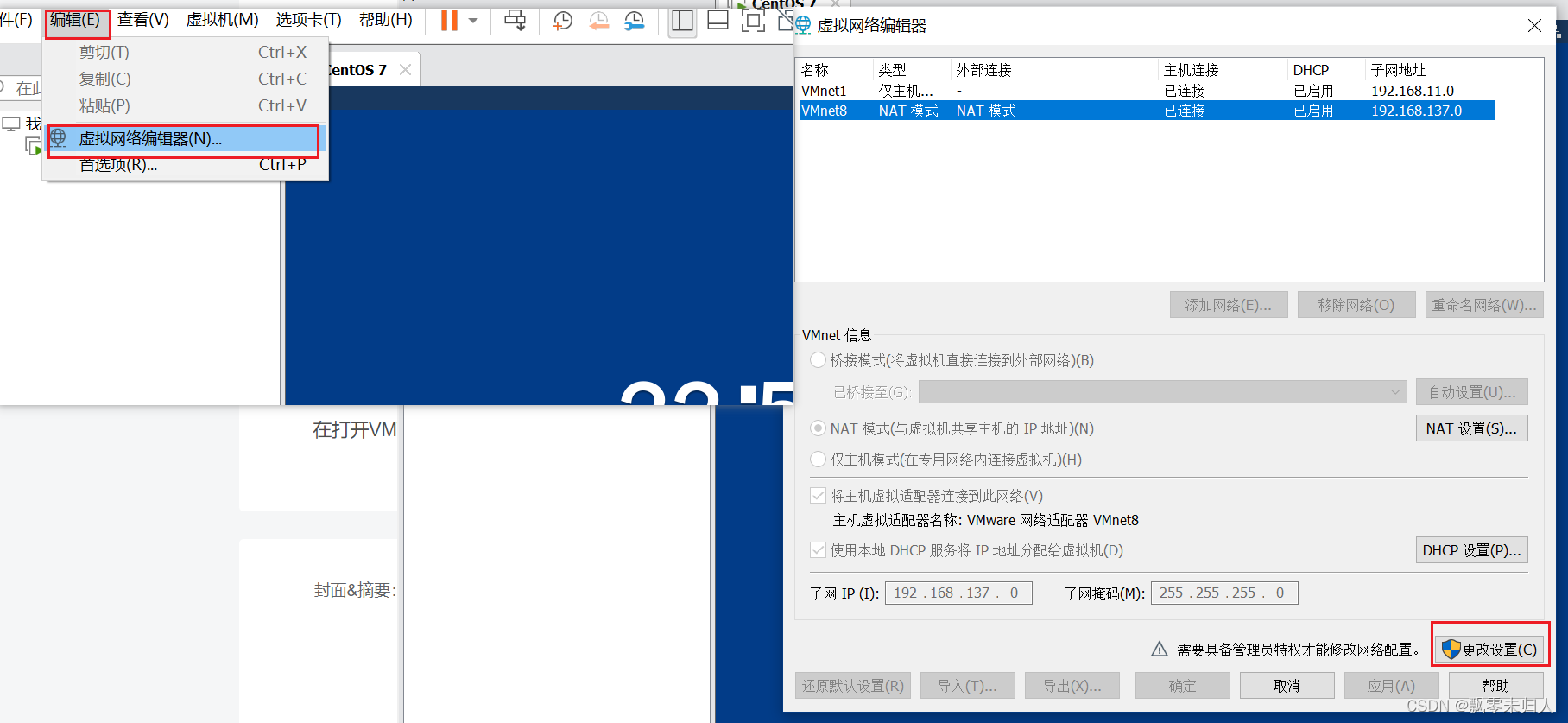Expand the 已桥接至(G) combo box
The height and width of the screenshot is (723, 1568).
pos(1162,392)
